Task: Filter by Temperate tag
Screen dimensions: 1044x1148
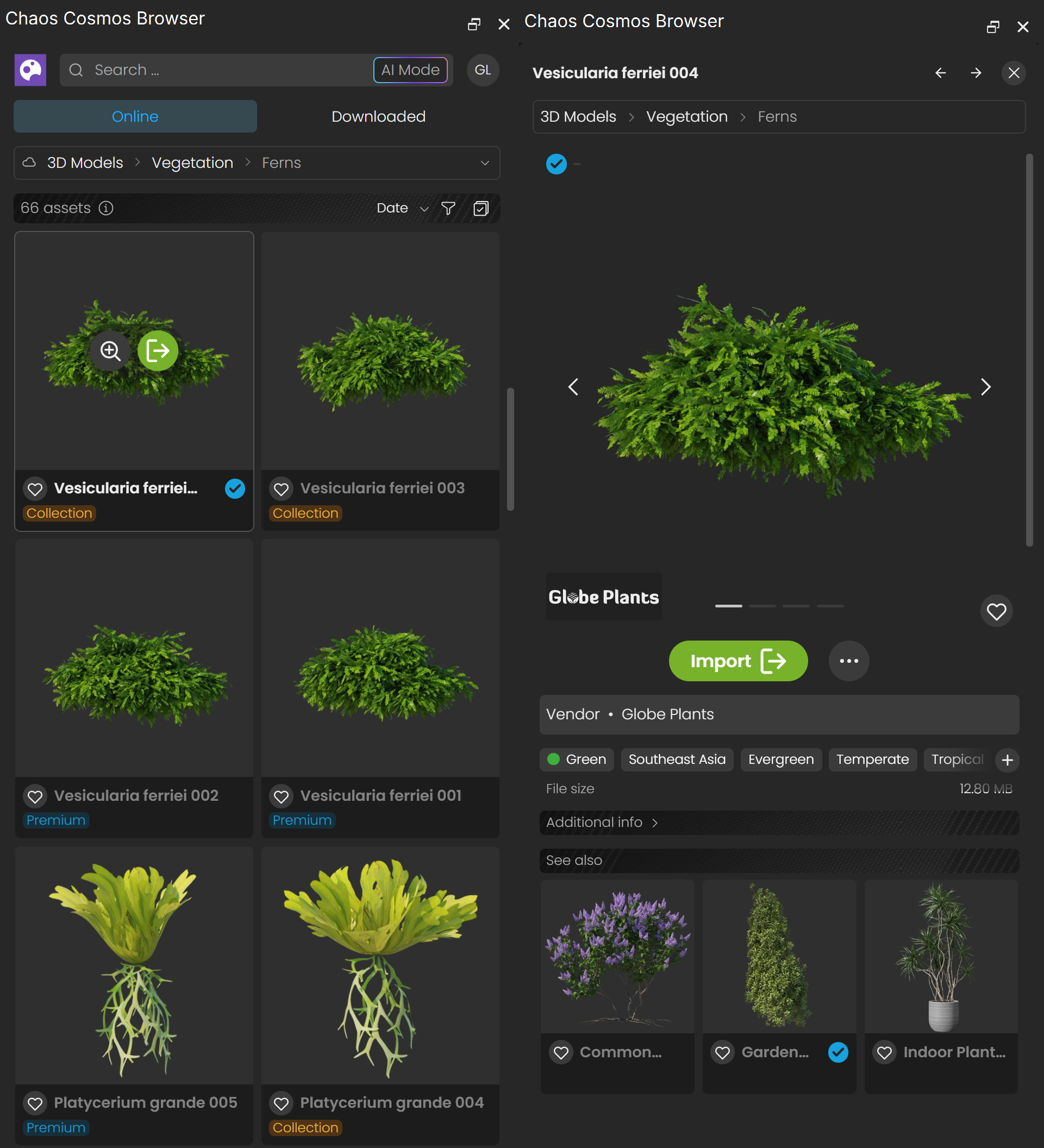Action: pyautogui.click(x=873, y=760)
